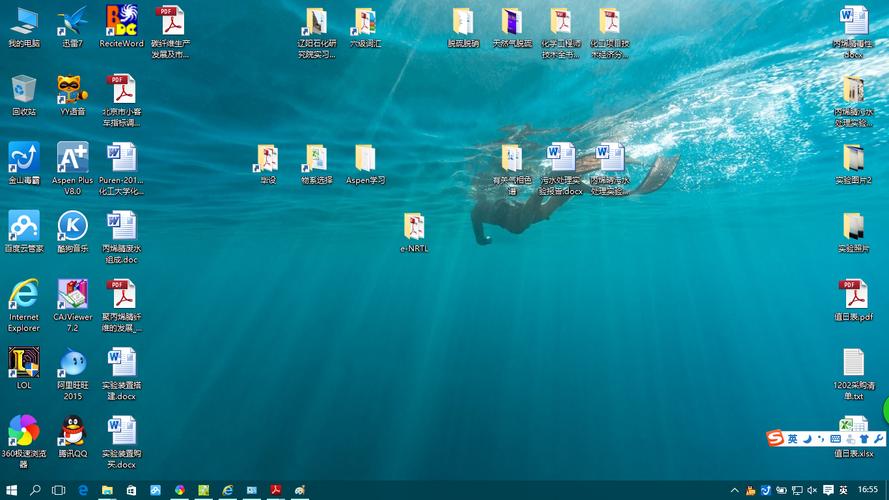Check the battery tray icon

click(781, 490)
